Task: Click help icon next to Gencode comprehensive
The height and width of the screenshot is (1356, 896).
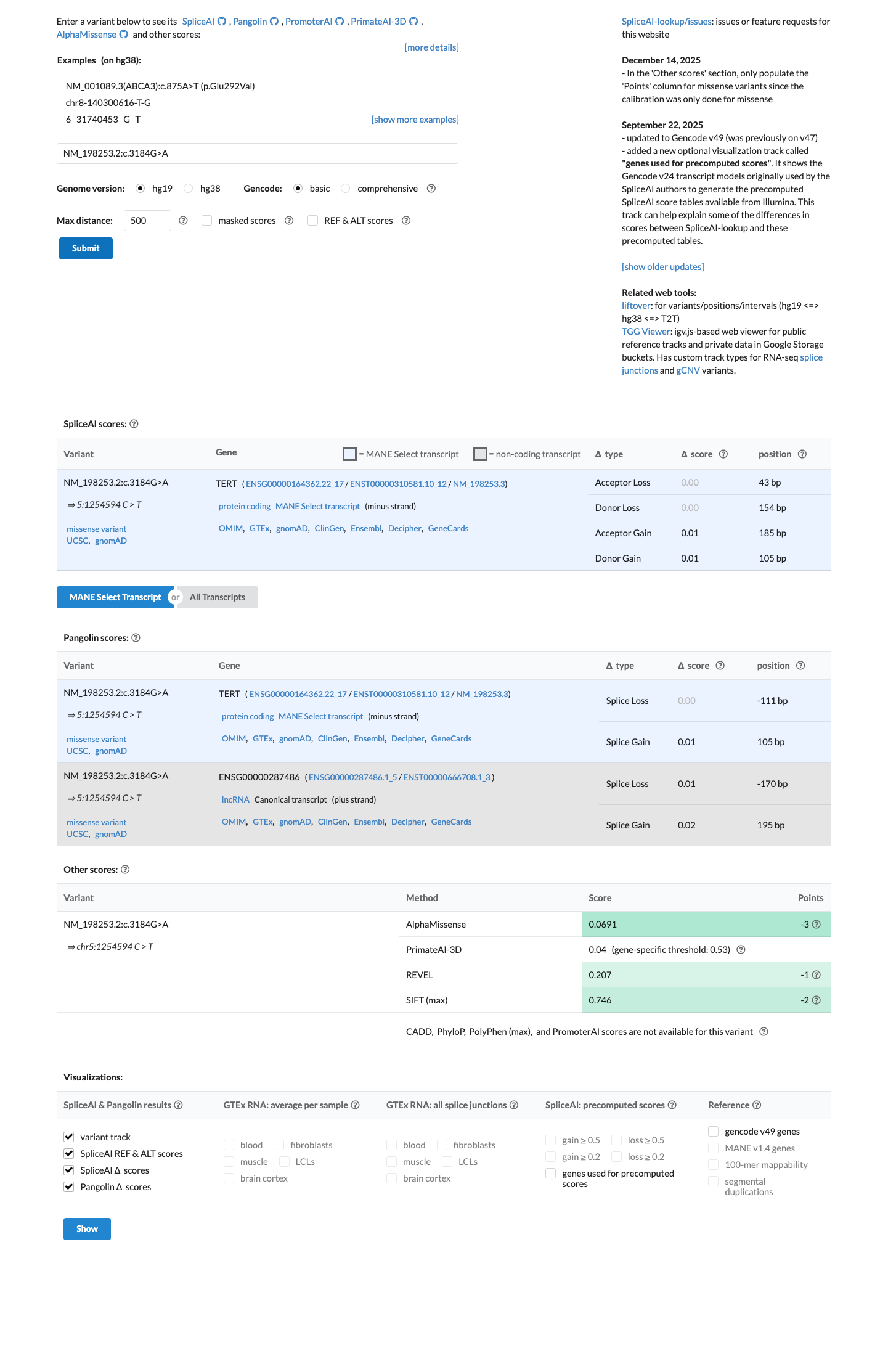Action: click(x=431, y=189)
